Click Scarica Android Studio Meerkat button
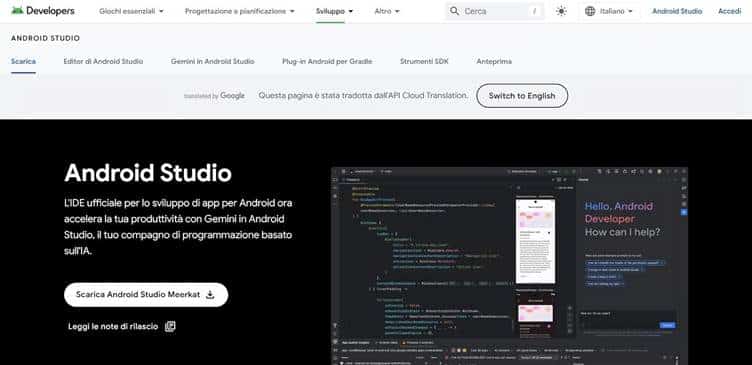752x365 pixels. coord(146,294)
